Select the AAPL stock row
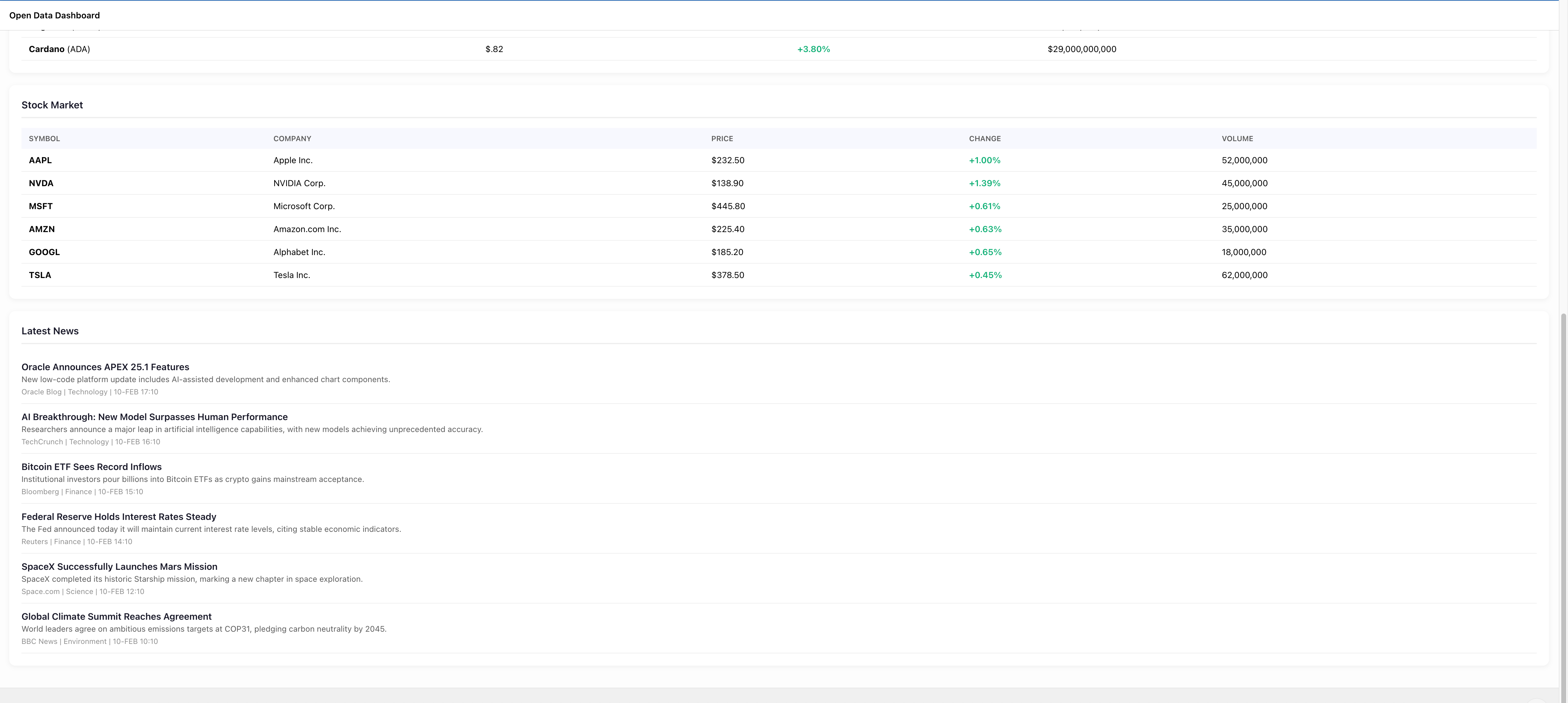Viewport: 1568px width, 703px height. point(40,160)
